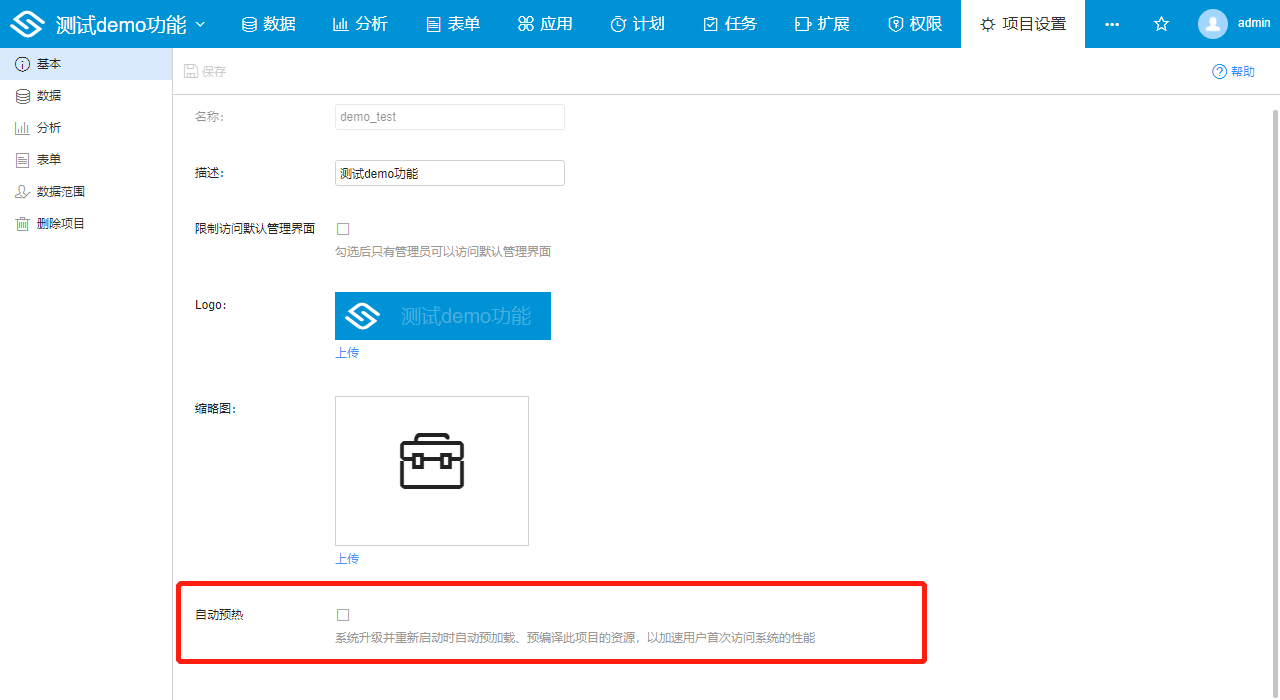The height and width of the screenshot is (700, 1280).
Task: Click the 名称 input field showing demo_test
Action: point(449,117)
